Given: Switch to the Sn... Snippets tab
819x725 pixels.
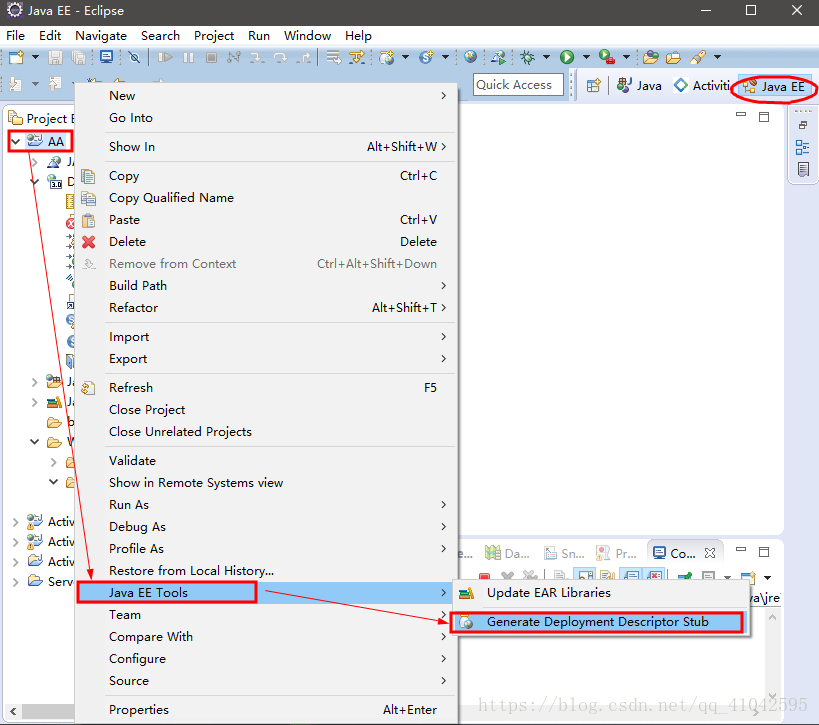Looking at the screenshot, I should (564, 553).
